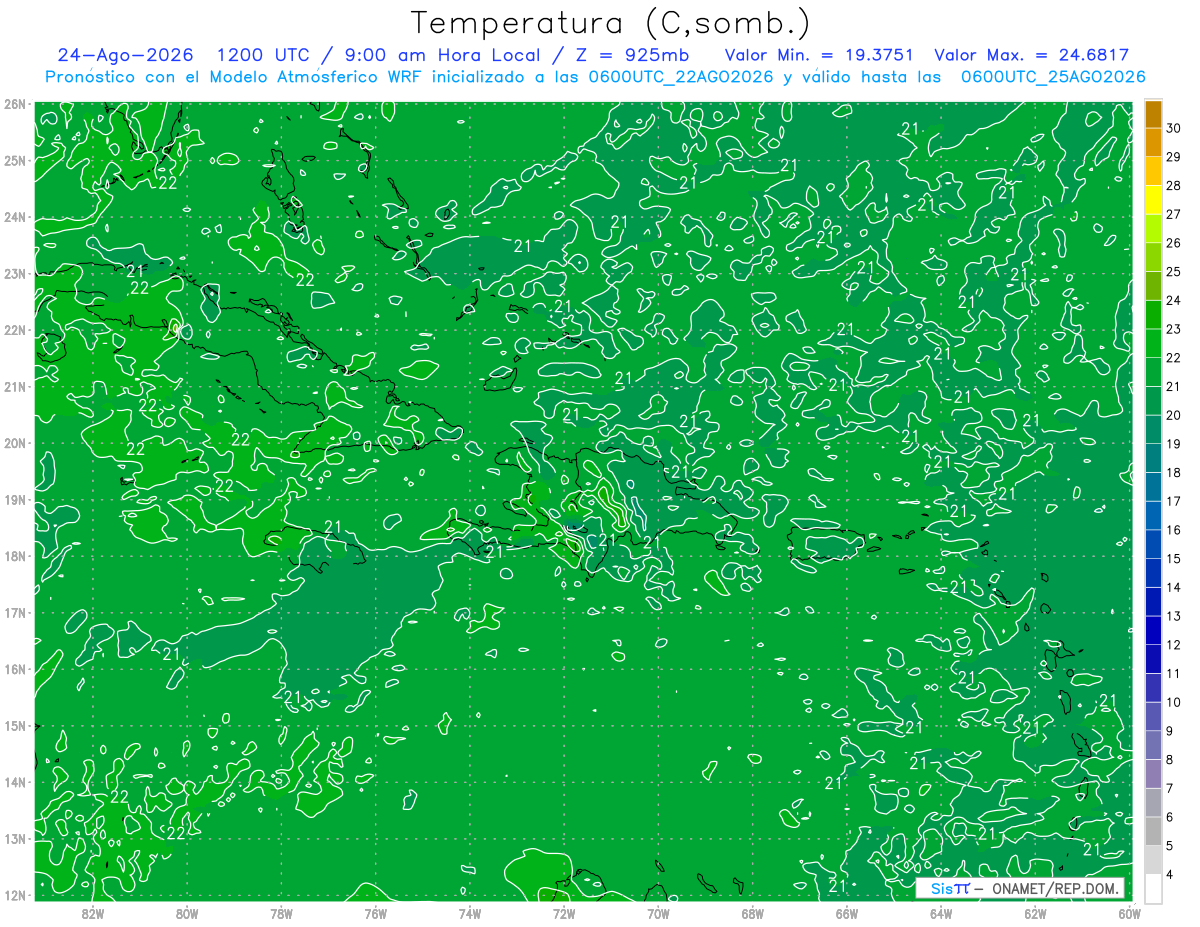Click the "13N" latitude axis label
Image resolution: width=1200 pixels, height=927 pixels.
tap(15, 838)
